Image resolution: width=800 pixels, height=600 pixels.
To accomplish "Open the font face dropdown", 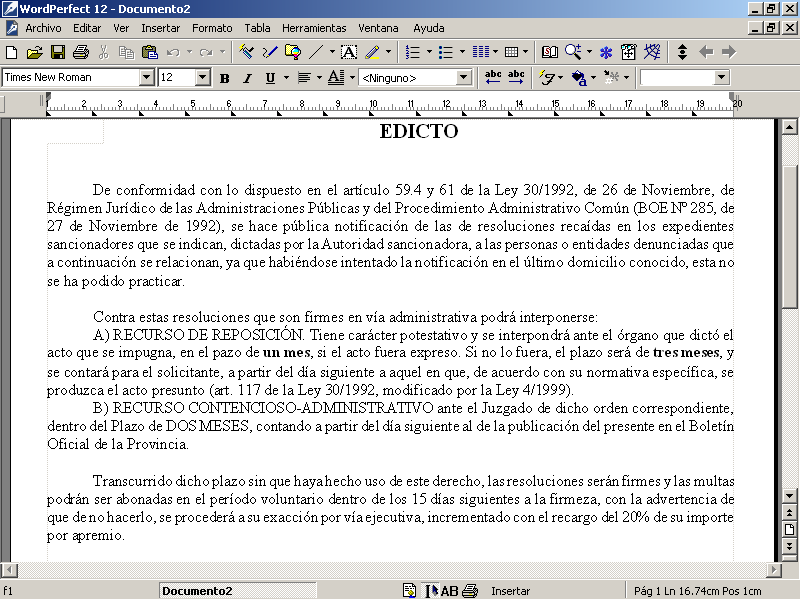I will pos(145,77).
